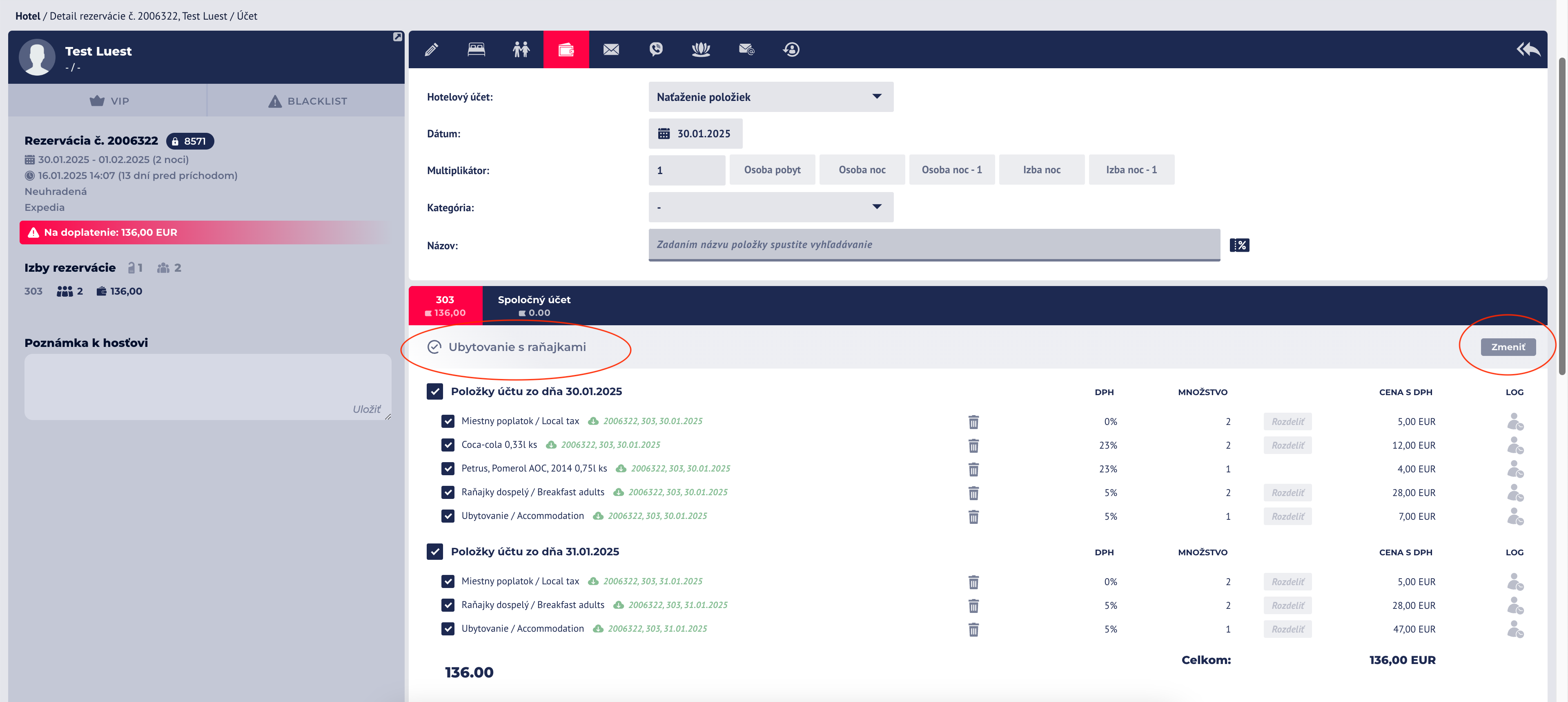Switch to Spoločný účet tab
The height and width of the screenshot is (702, 1568).
click(534, 305)
